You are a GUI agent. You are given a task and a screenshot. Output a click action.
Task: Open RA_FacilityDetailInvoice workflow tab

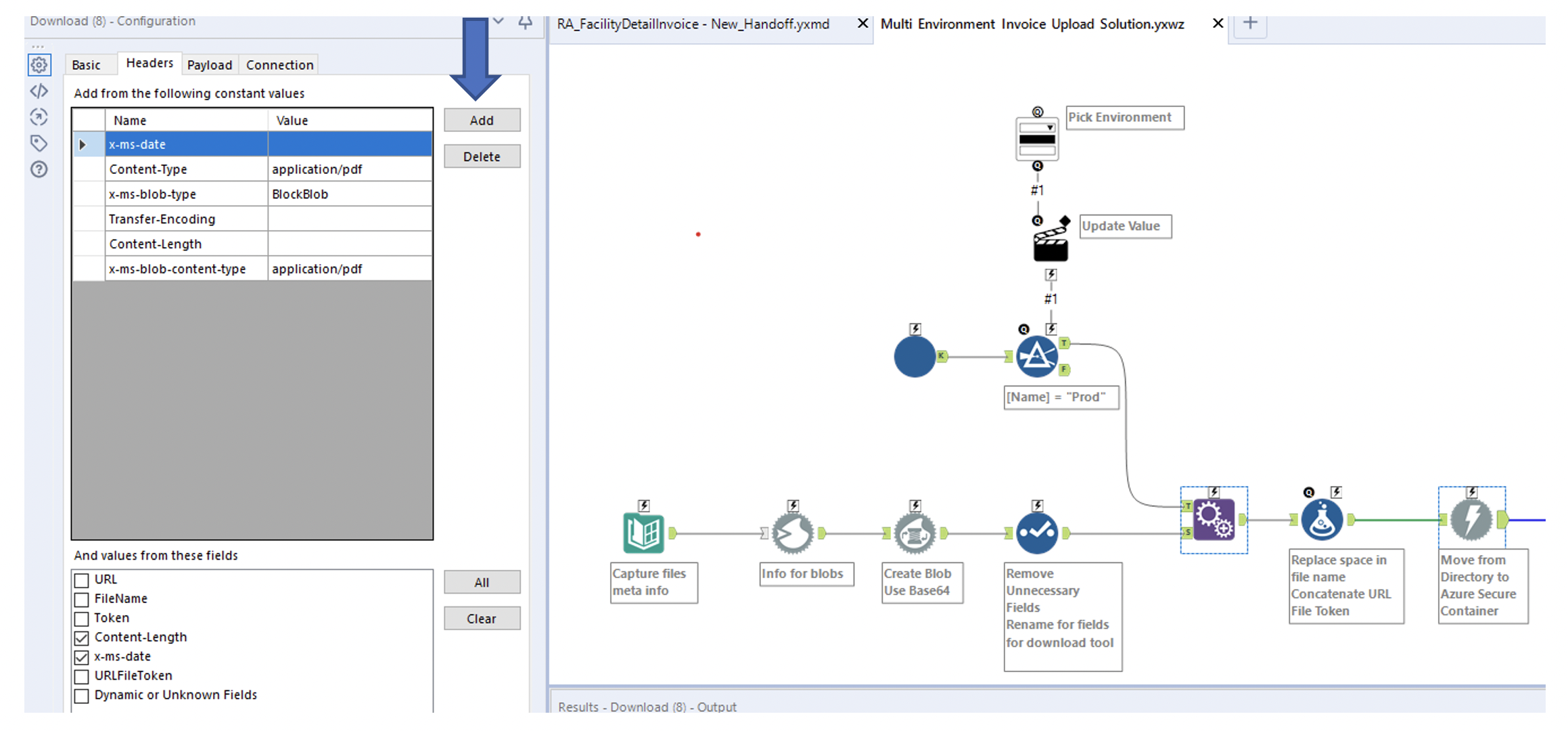click(693, 24)
